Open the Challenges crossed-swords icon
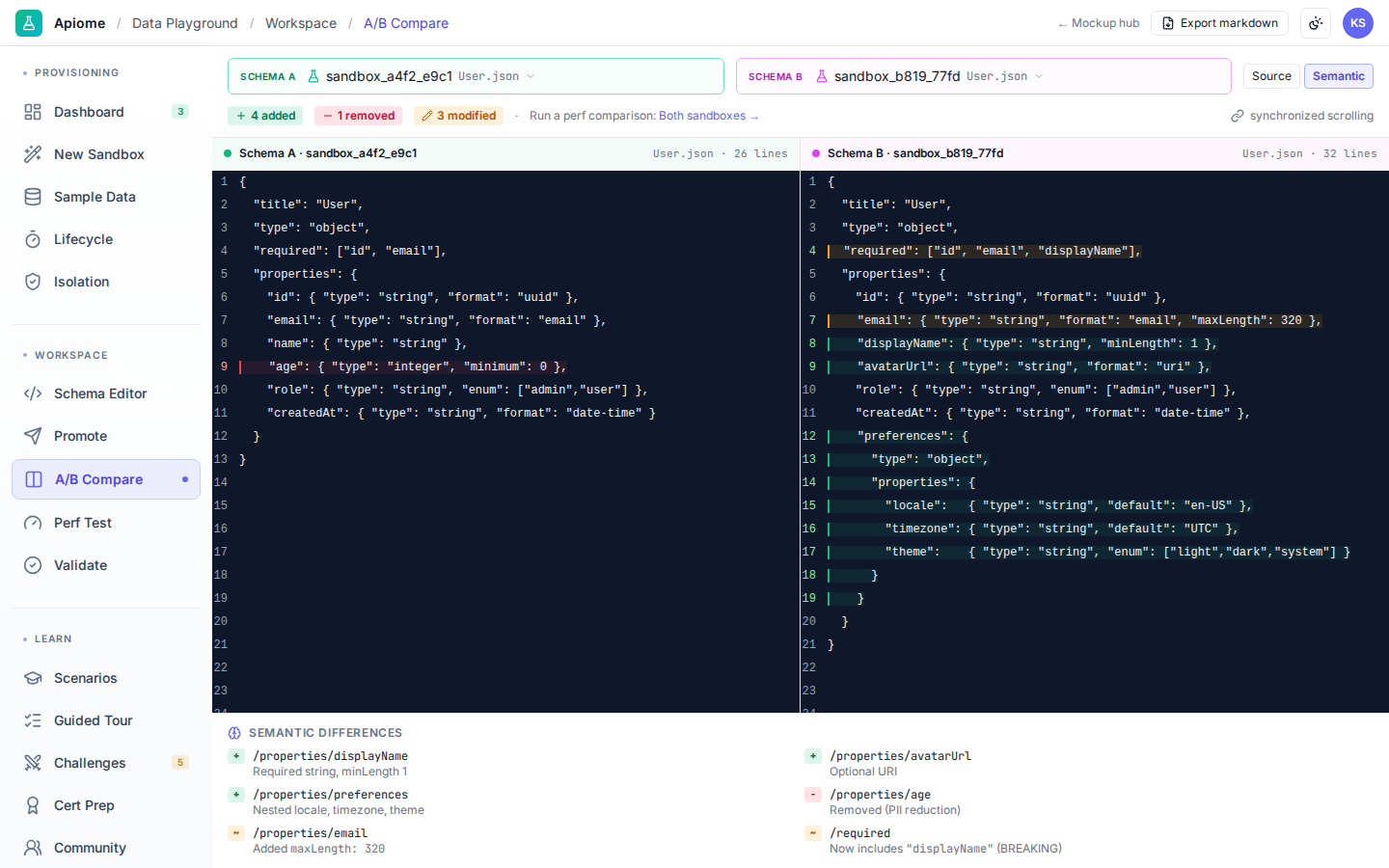The image size is (1389, 868). (x=33, y=763)
